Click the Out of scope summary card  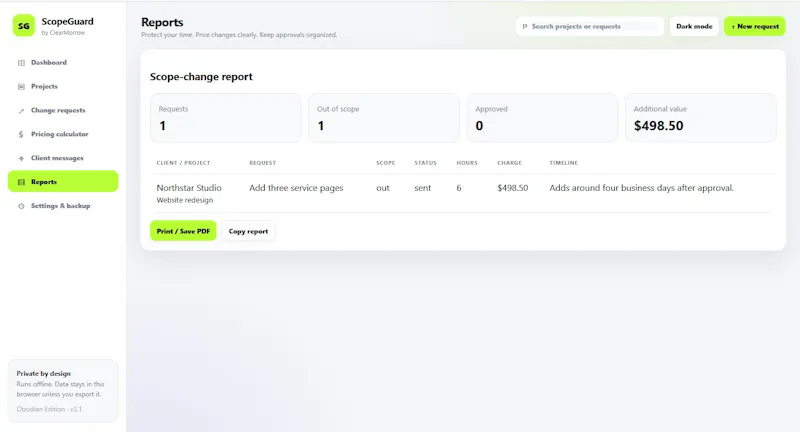click(384, 118)
